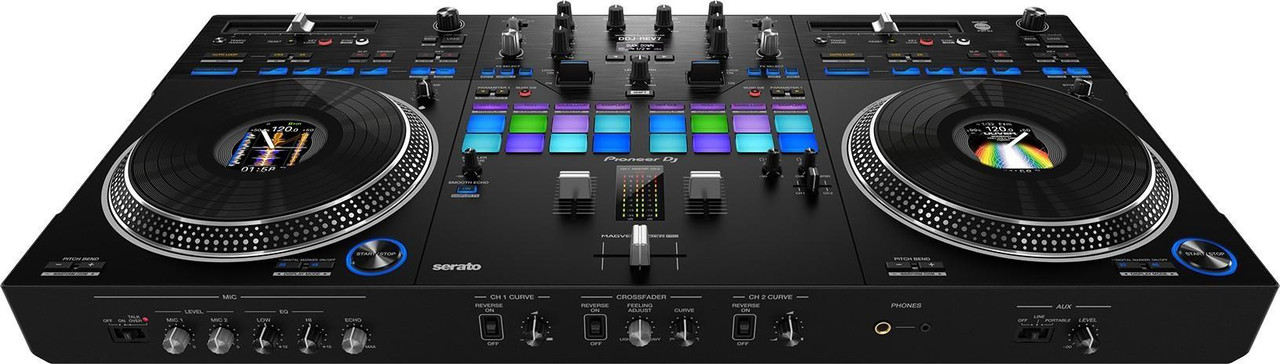Tap the Serato logo
The width and height of the screenshot is (1280, 364).
457,266
